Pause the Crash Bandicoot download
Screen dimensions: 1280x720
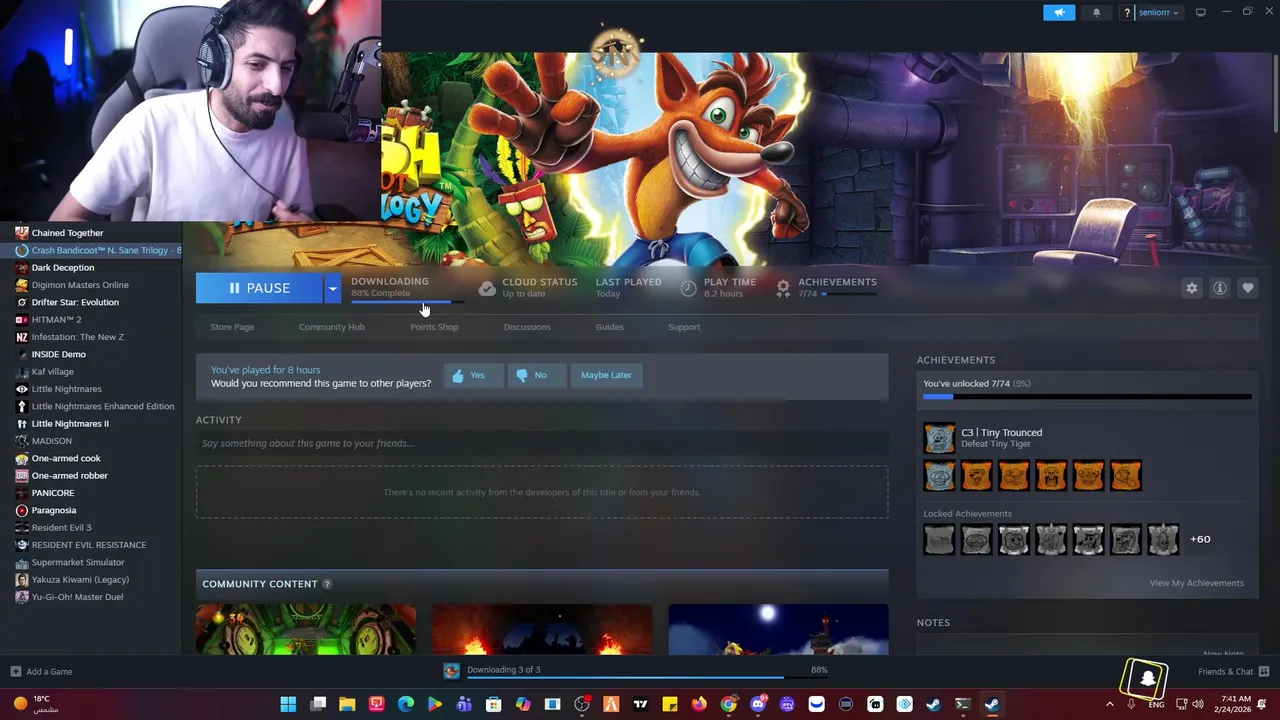click(259, 288)
